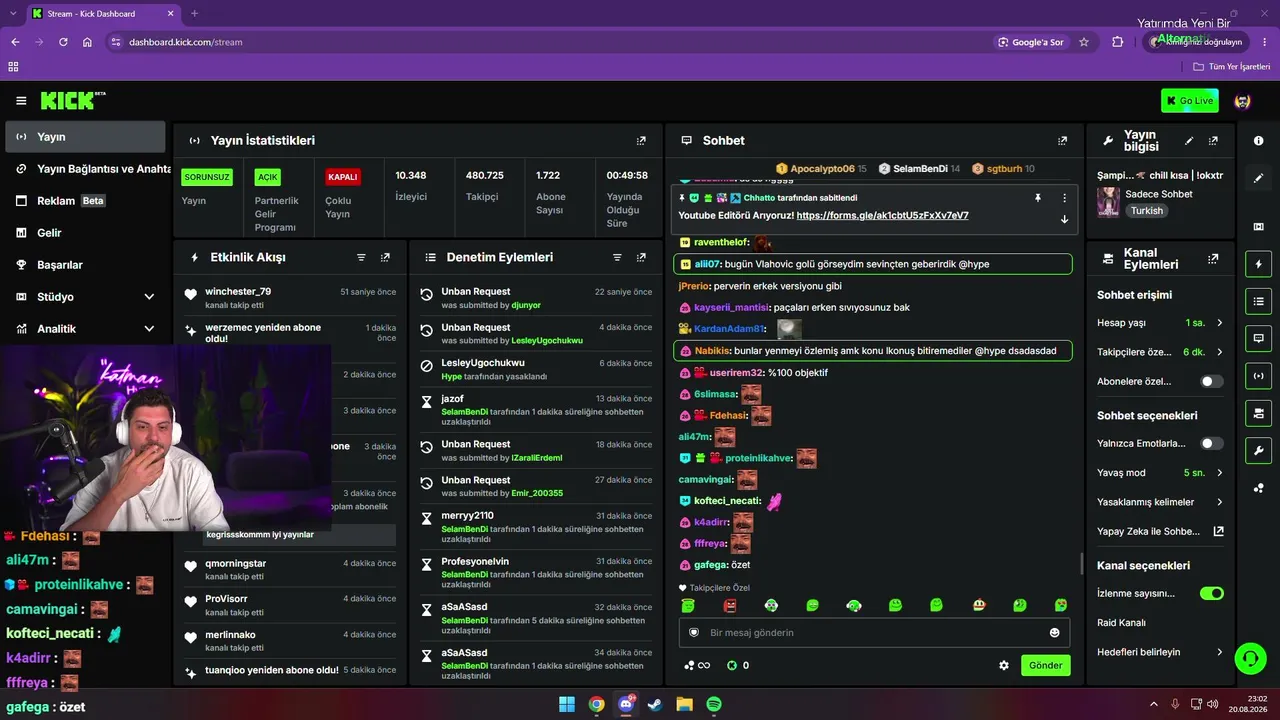Pop out the Etkinlik Akışı panel
This screenshot has width=1280, height=720.
point(385,257)
